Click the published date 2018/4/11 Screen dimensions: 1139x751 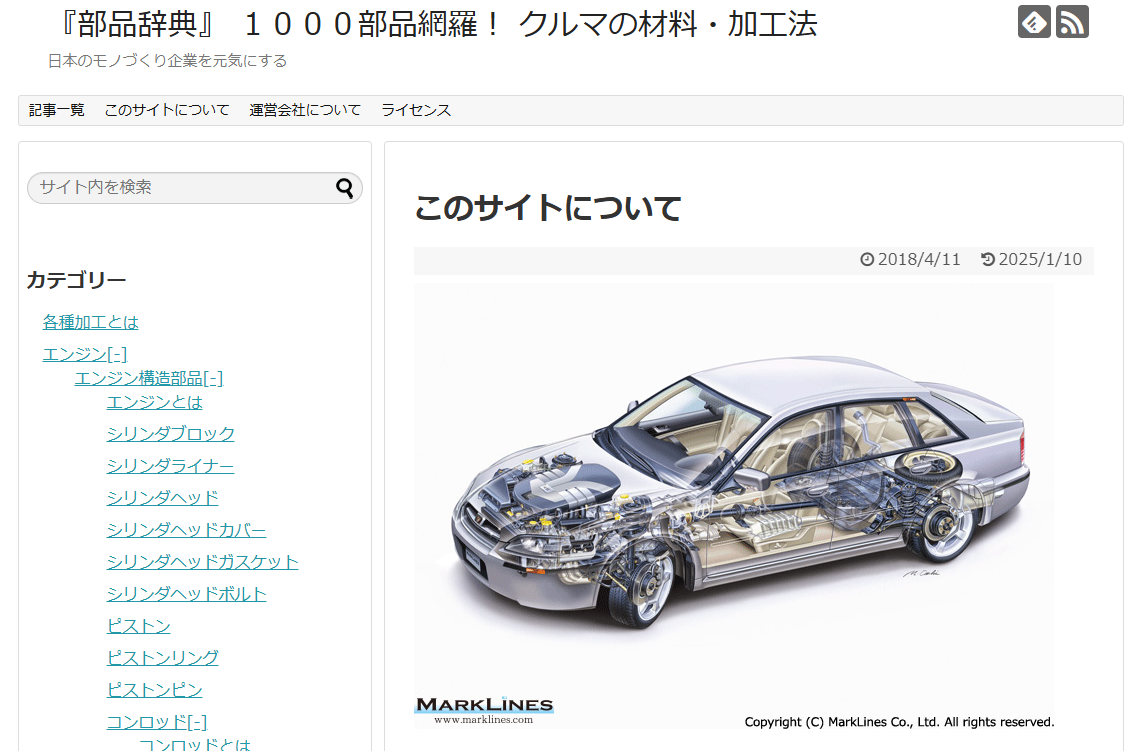click(x=910, y=259)
